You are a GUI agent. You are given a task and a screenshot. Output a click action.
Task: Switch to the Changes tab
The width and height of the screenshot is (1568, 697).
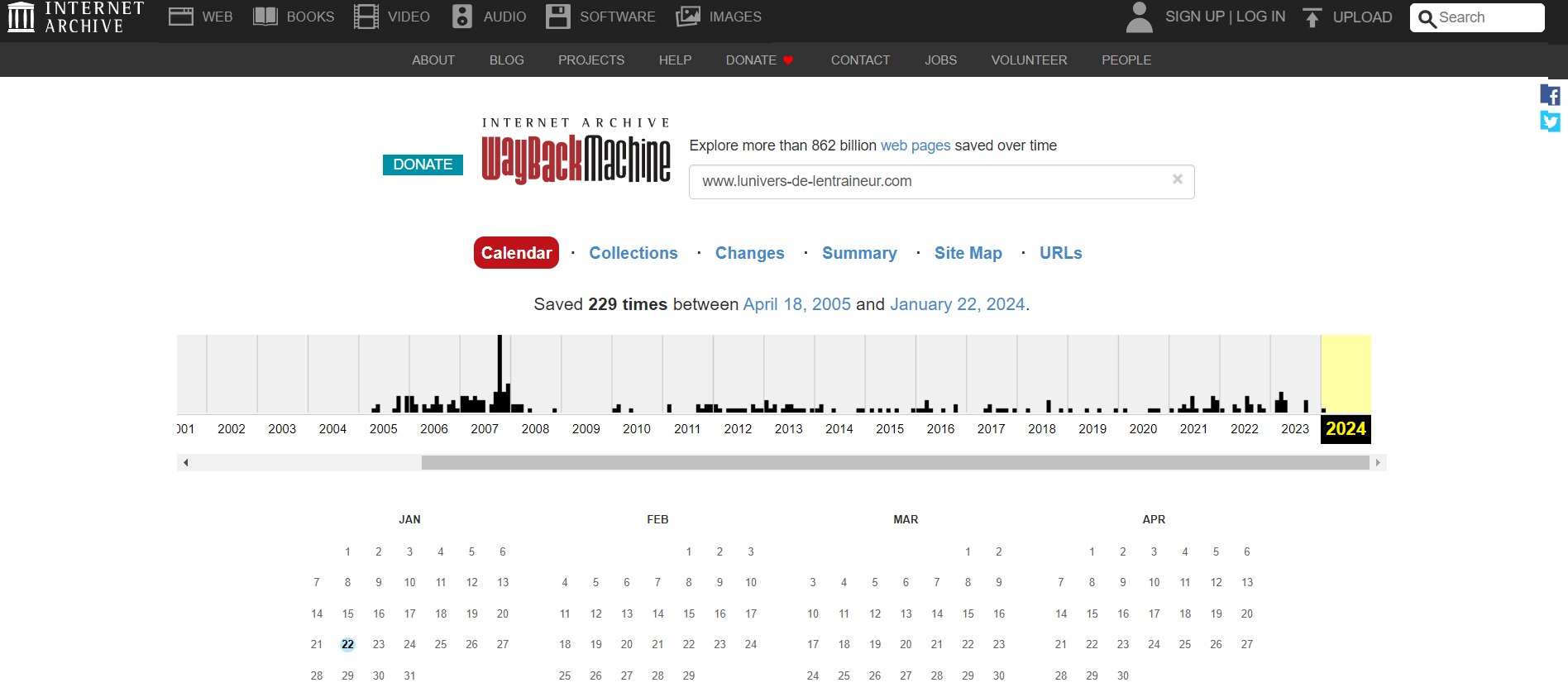[750, 253]
